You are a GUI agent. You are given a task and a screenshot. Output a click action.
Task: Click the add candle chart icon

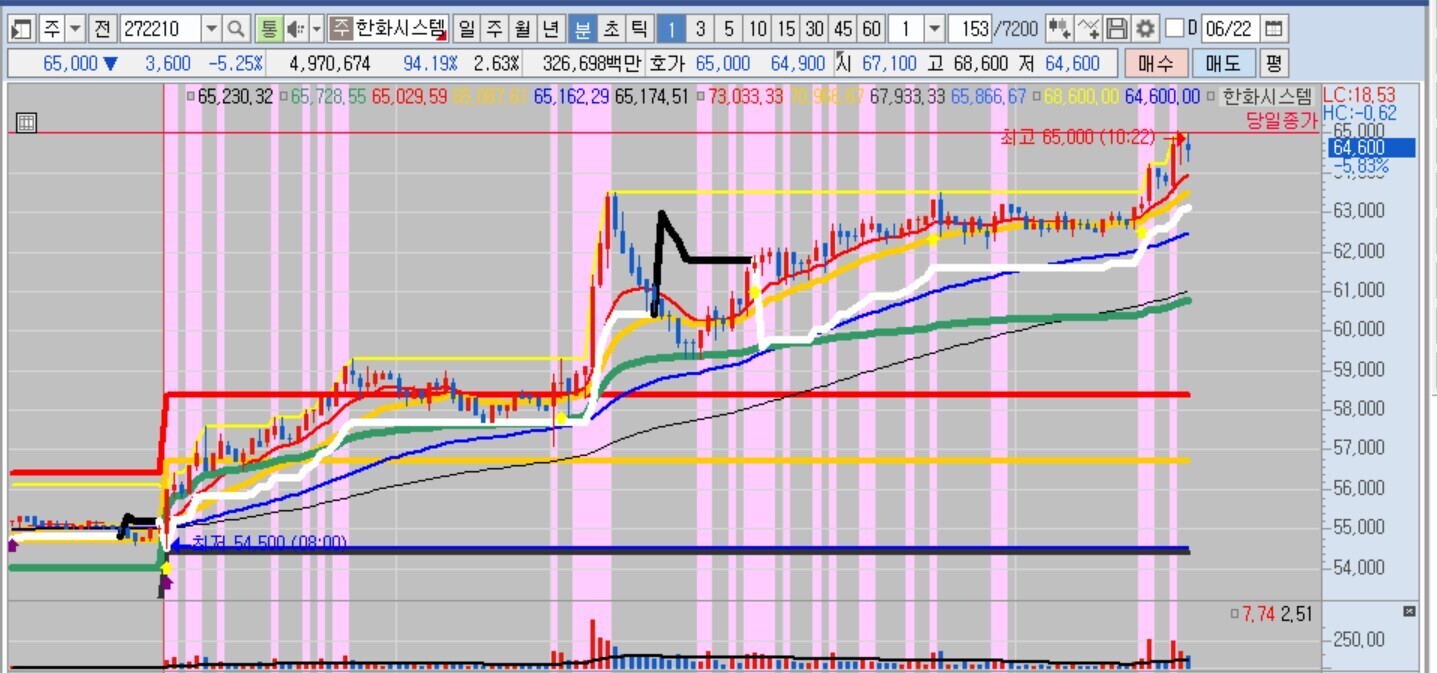[1059, 28]
